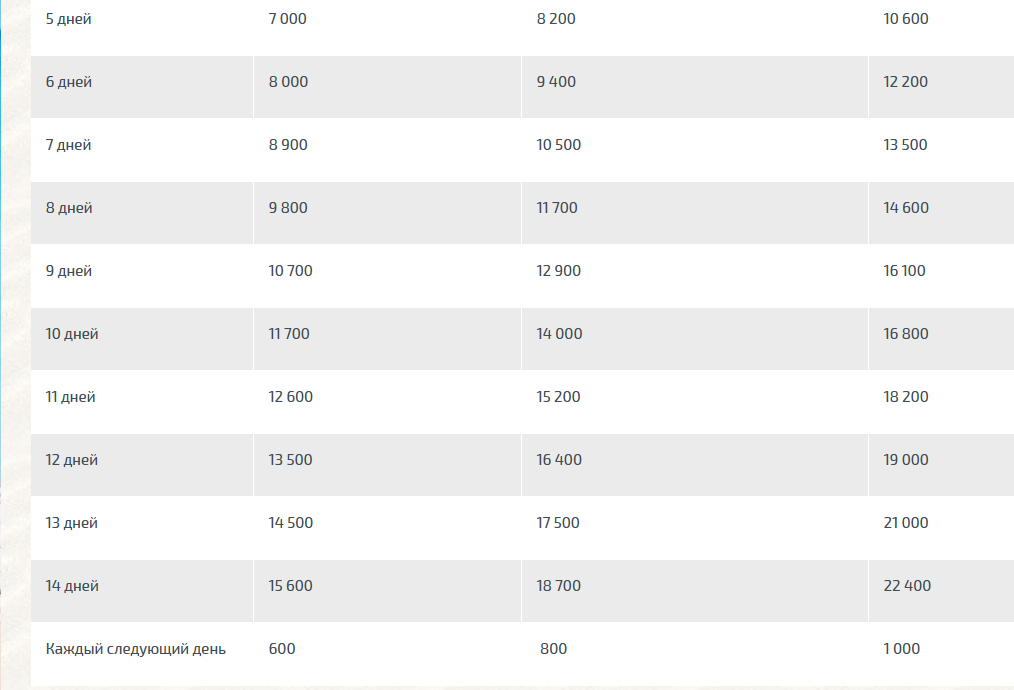The height and width of the screenshot is (690, 1014).
Task: Select the 9 800 price cell
Action: (x=288, y=208)
